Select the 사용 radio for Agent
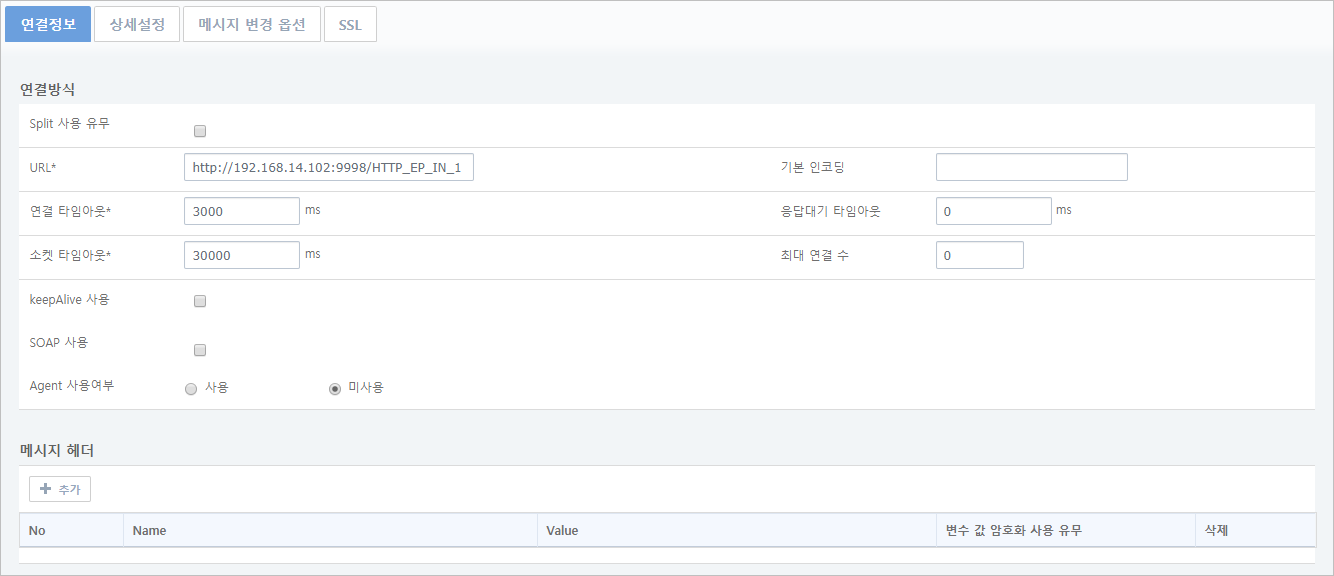Viewport: 1334px width, 576px height. coord(191,389)
